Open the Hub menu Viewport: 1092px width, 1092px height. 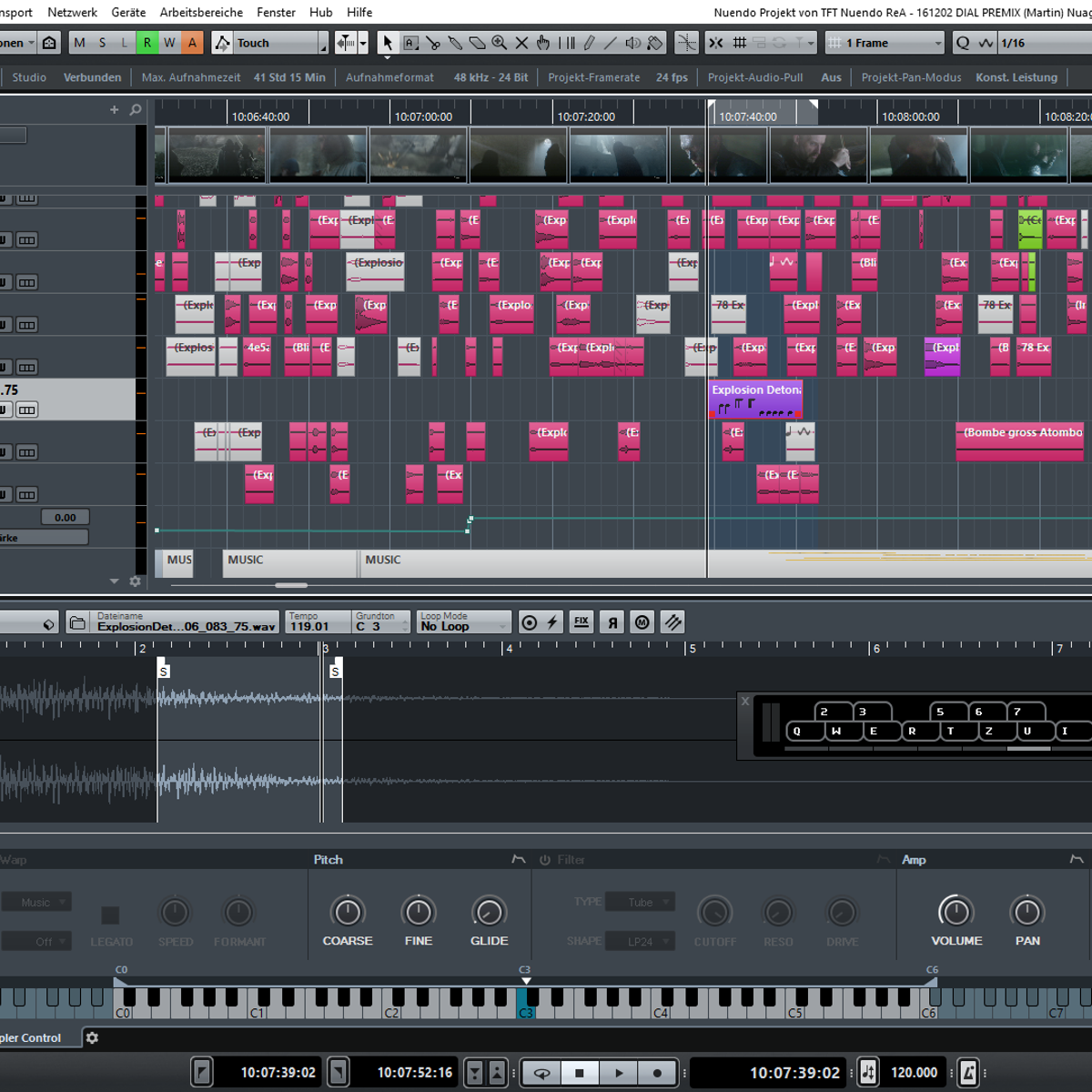coord(320,13)
